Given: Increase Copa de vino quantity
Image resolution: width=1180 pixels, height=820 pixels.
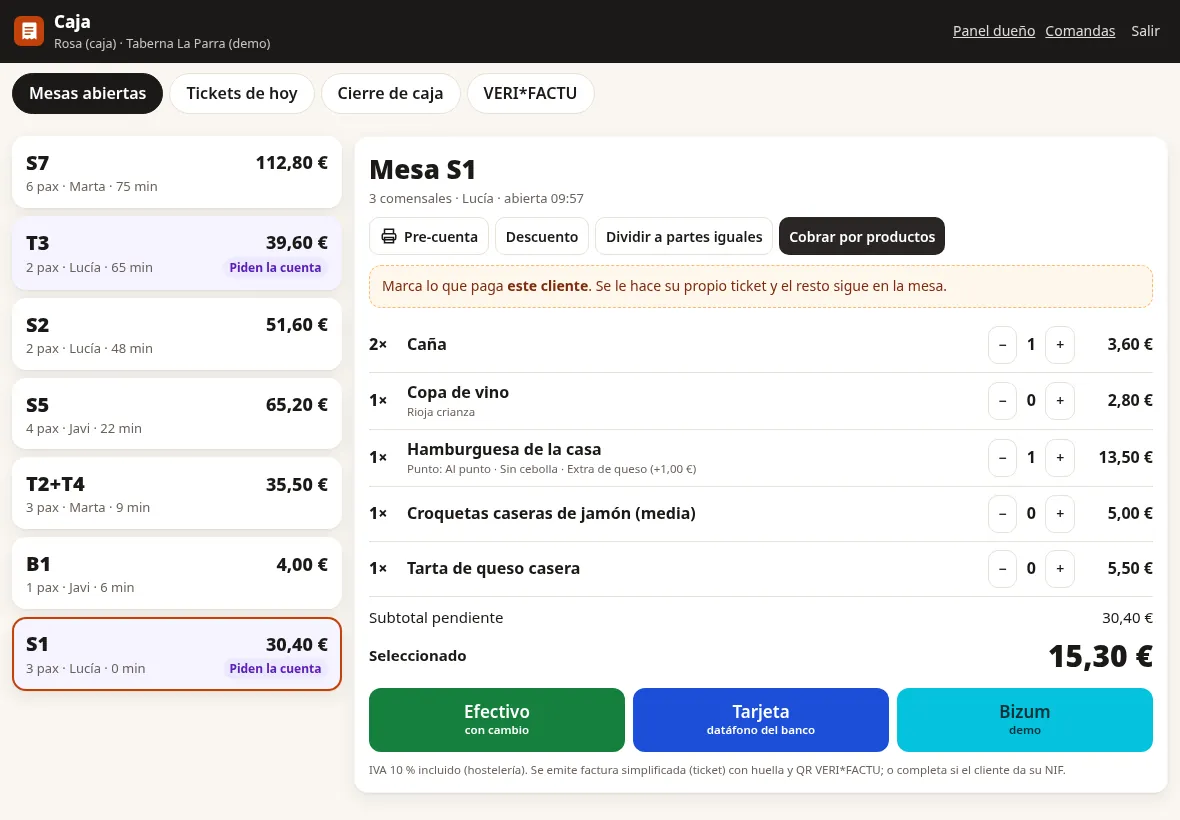Looking at the screenshot, I should pos(1060,400).
